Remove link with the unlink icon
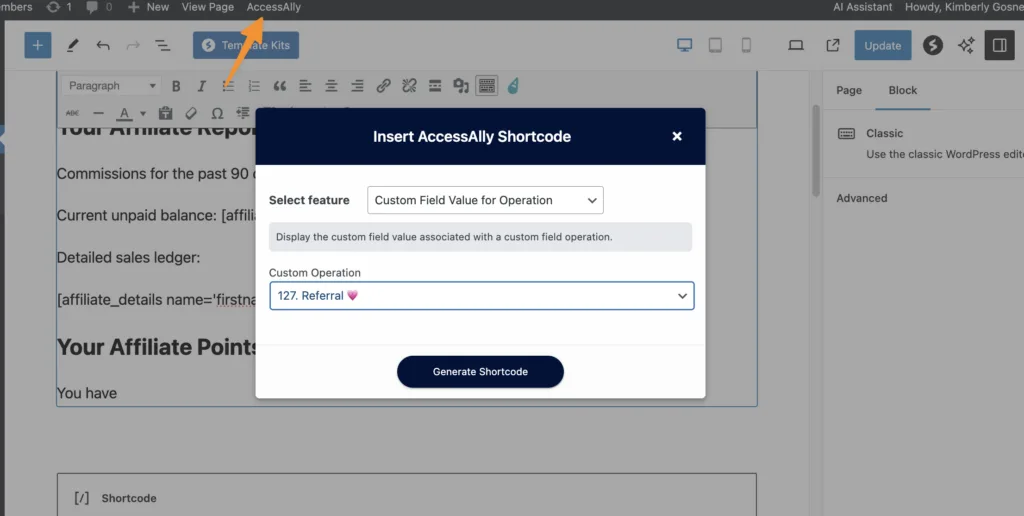This screenshot has height=516, width=1024. click(x=409, y=86)
